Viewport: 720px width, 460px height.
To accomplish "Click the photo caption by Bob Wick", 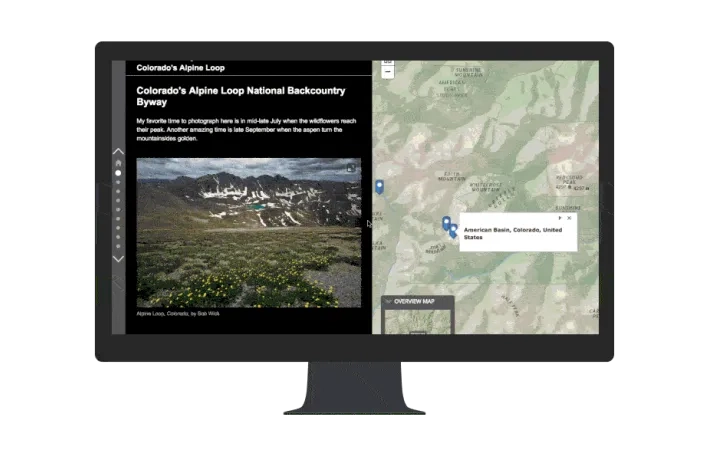I will point(178,314).
